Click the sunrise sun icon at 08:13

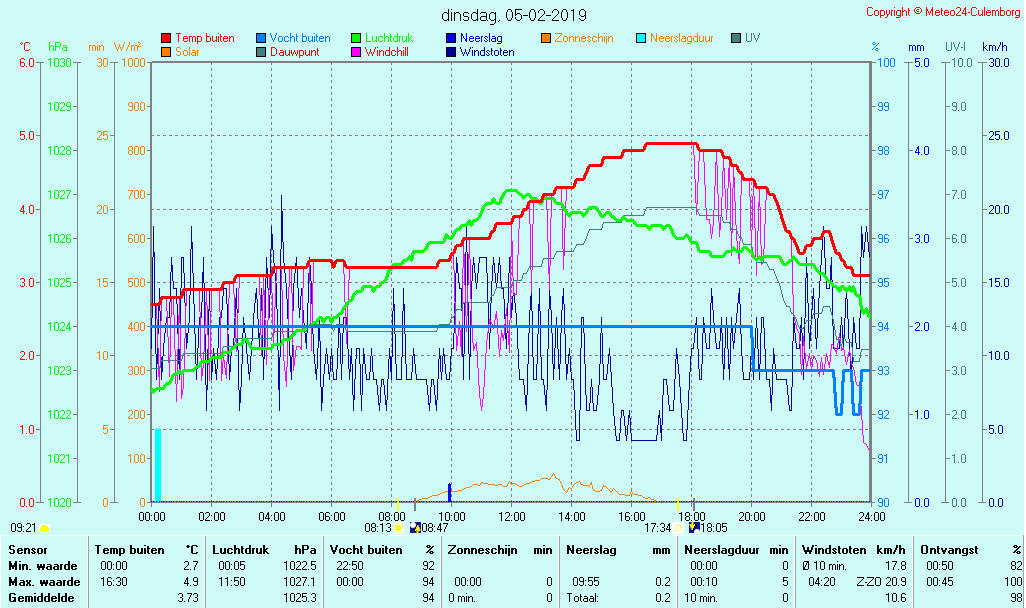[x=398, y=527]
